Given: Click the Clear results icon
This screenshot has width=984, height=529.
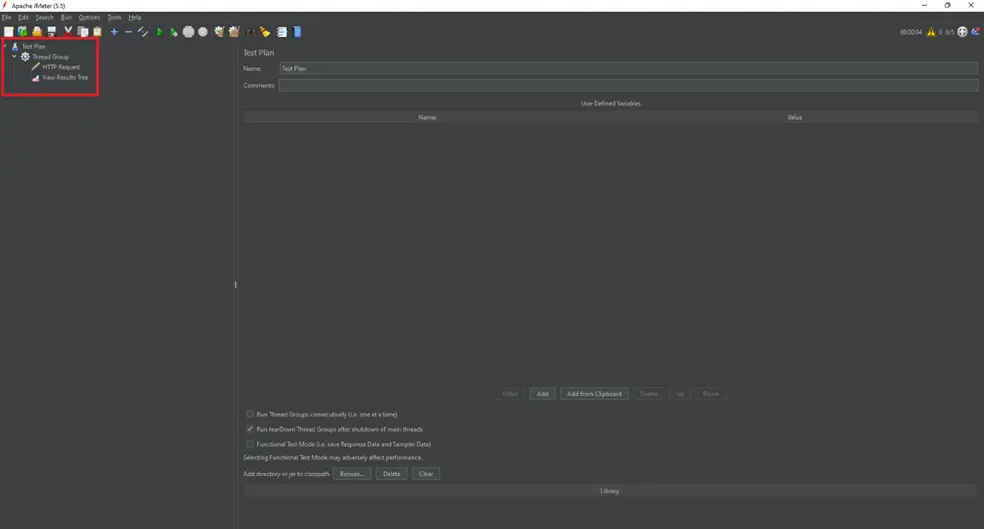Looking at the screenshot, I should pos(219,31).
